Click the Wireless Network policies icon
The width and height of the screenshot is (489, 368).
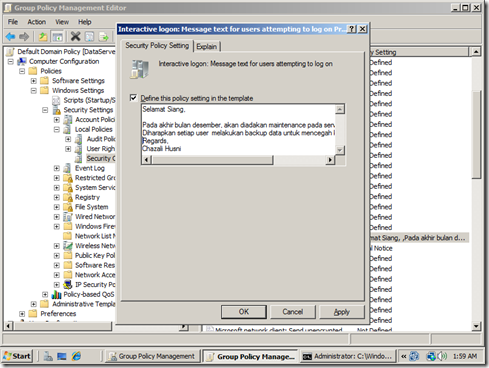68,246
